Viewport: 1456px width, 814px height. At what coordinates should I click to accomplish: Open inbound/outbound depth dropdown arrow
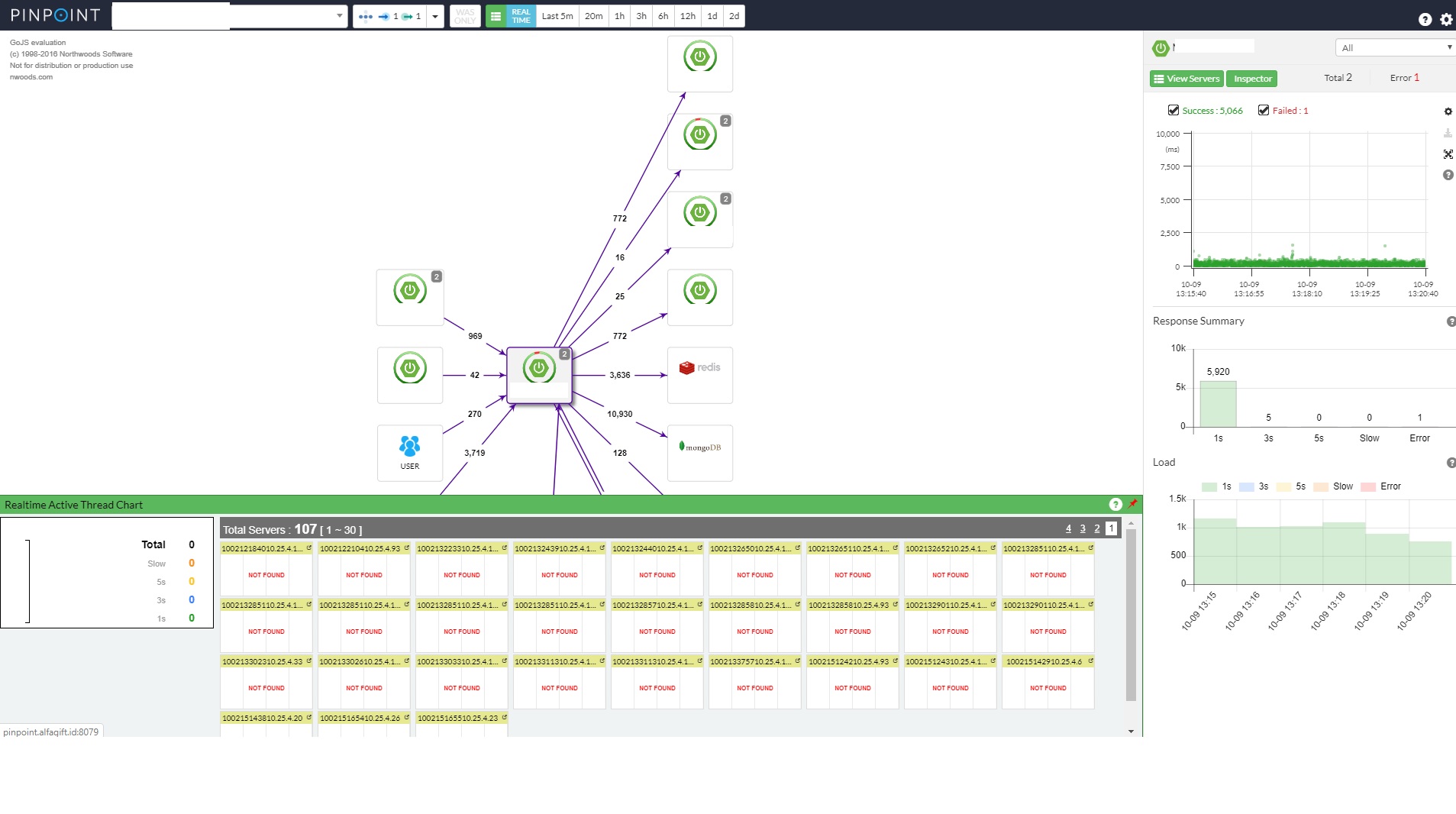pyautogui.click(x=435, y=16)
